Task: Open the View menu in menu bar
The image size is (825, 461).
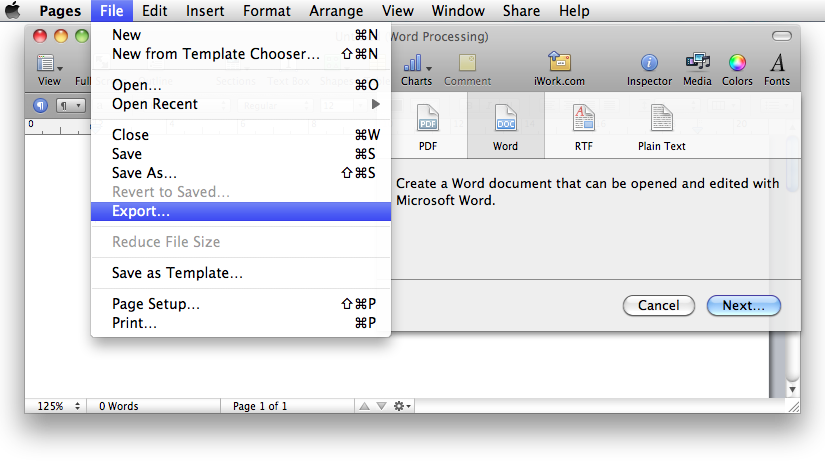Action: [x=398, y=11]
